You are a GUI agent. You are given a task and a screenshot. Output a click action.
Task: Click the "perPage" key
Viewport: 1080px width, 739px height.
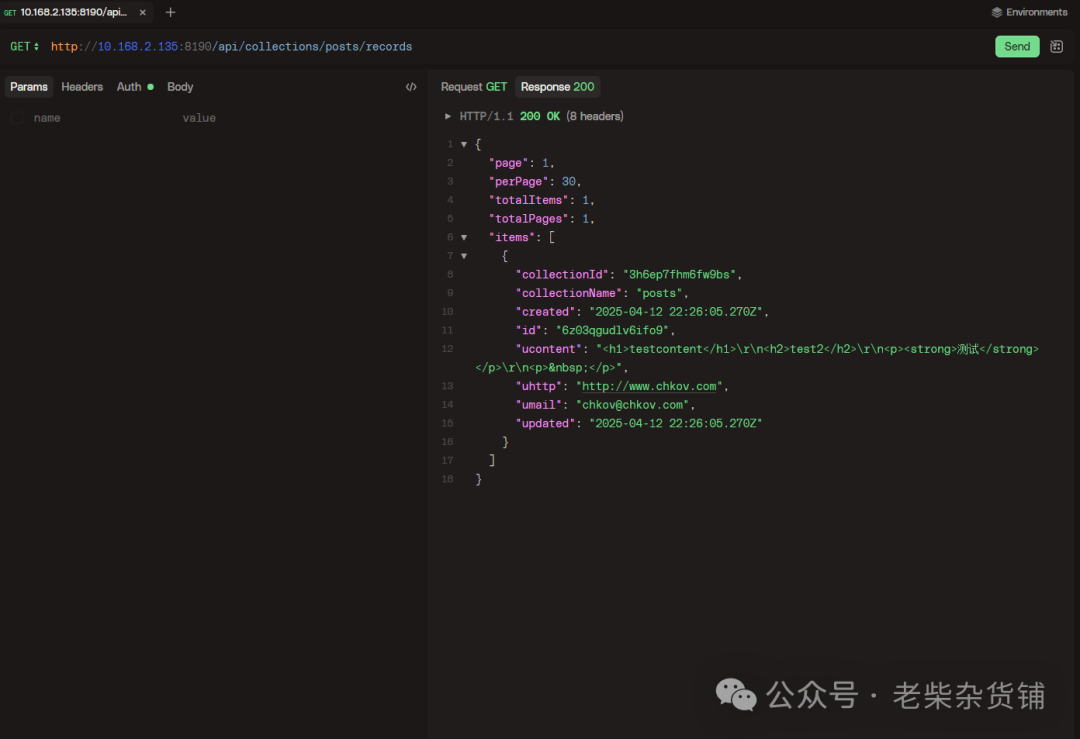tap(519, 182)
